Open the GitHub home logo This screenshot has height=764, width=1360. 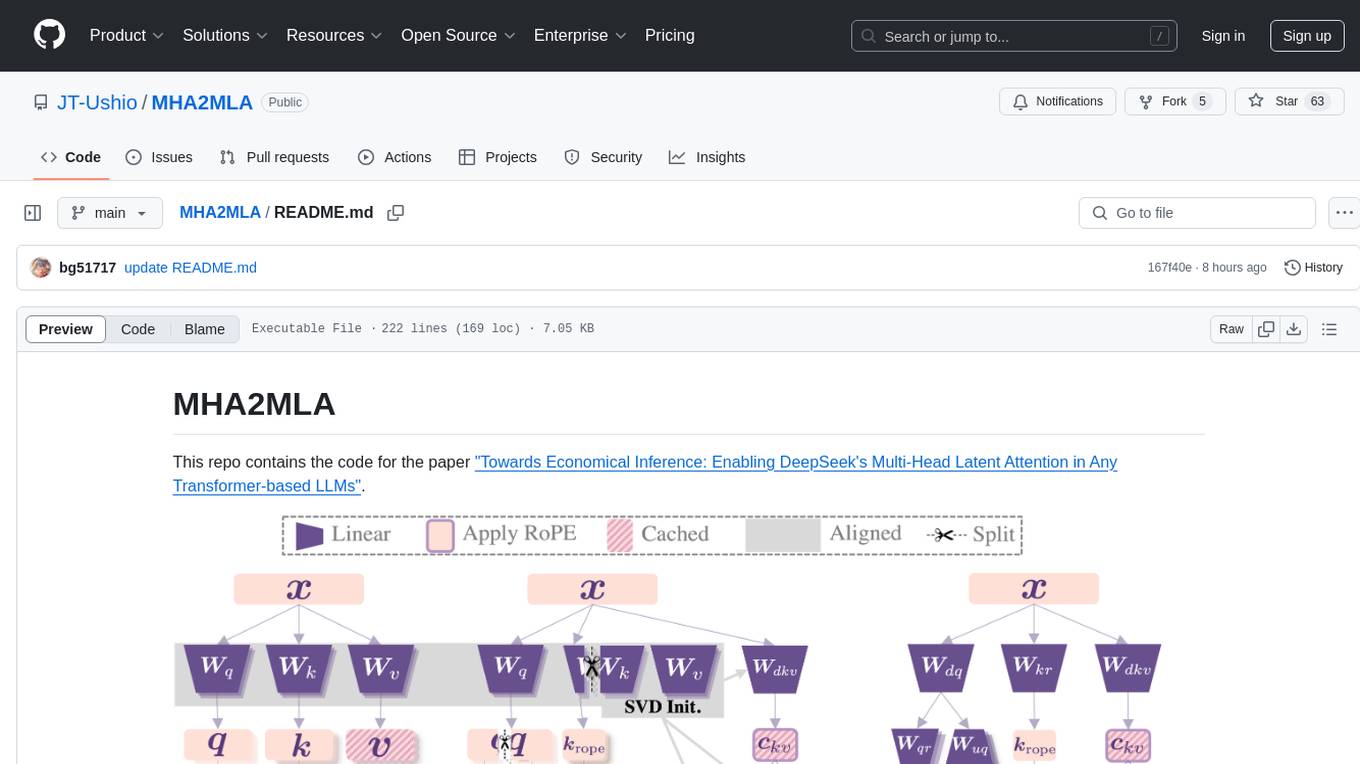(x=49, y=35)
